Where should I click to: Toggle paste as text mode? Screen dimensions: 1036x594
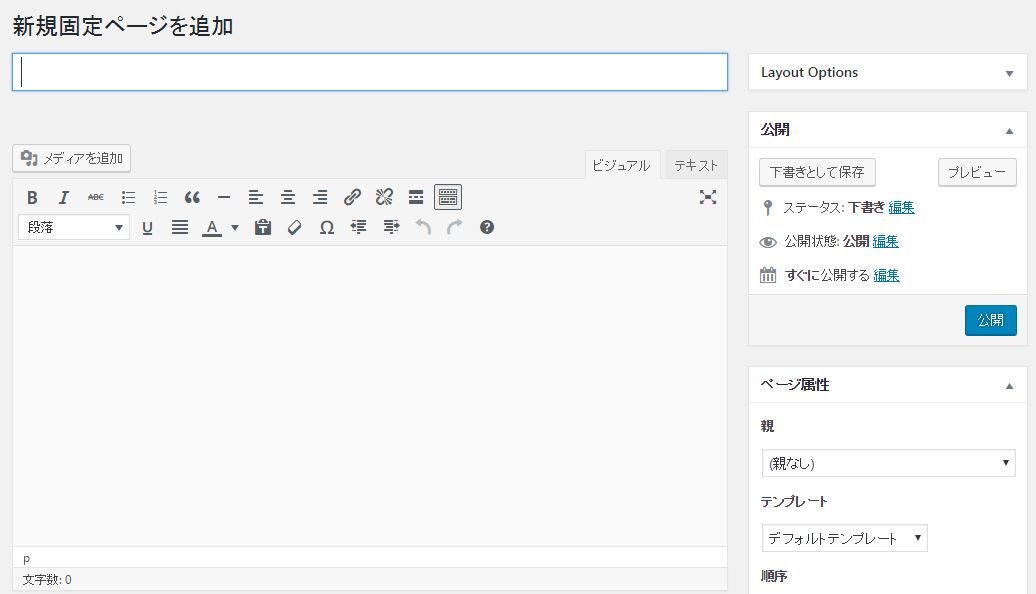tap(263, 228)
